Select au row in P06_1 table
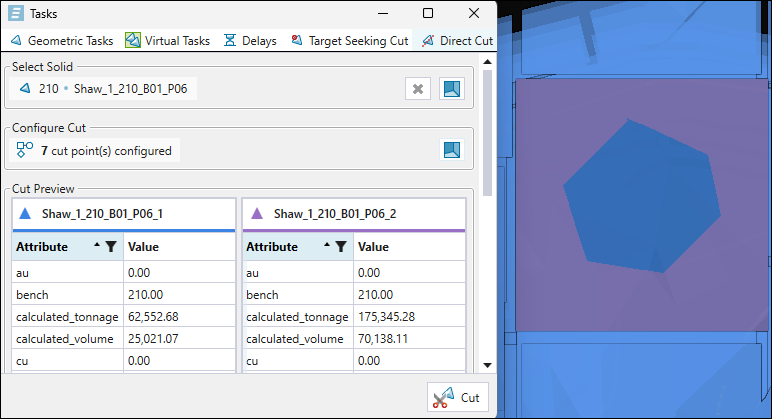 click(124, 272)
